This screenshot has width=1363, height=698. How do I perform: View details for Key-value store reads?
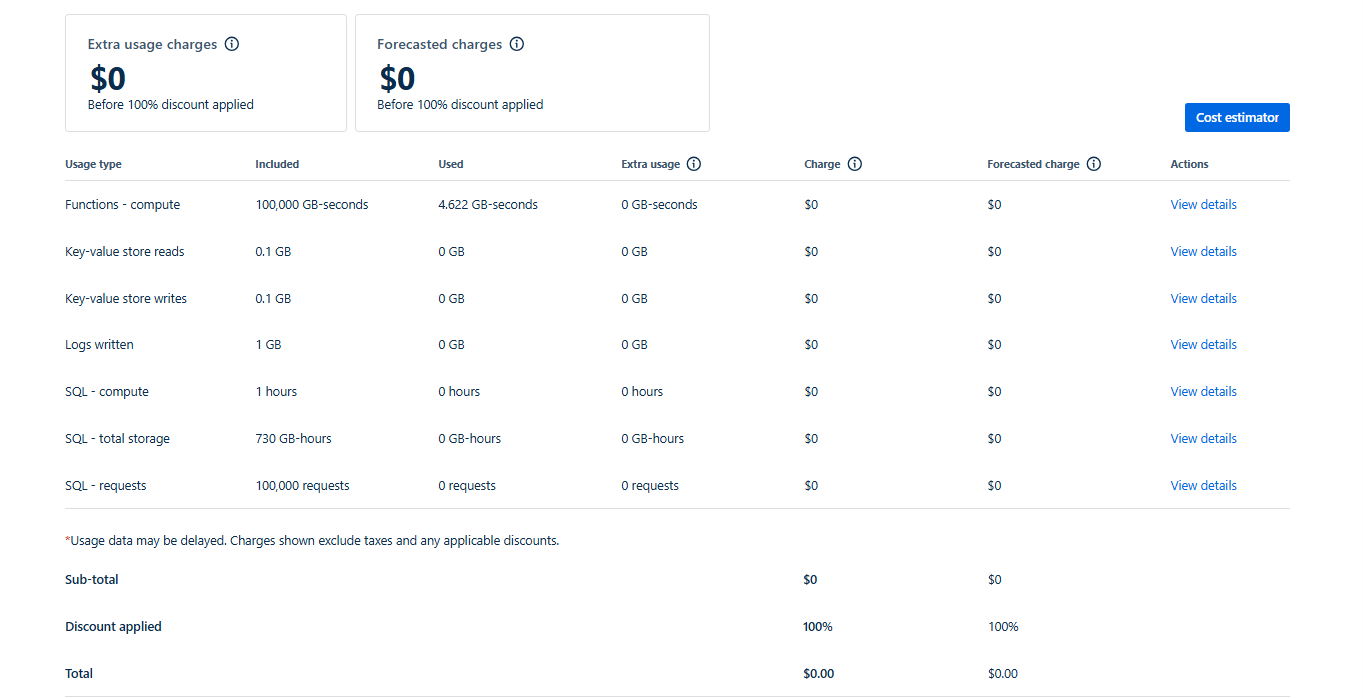coord(1203,252)
